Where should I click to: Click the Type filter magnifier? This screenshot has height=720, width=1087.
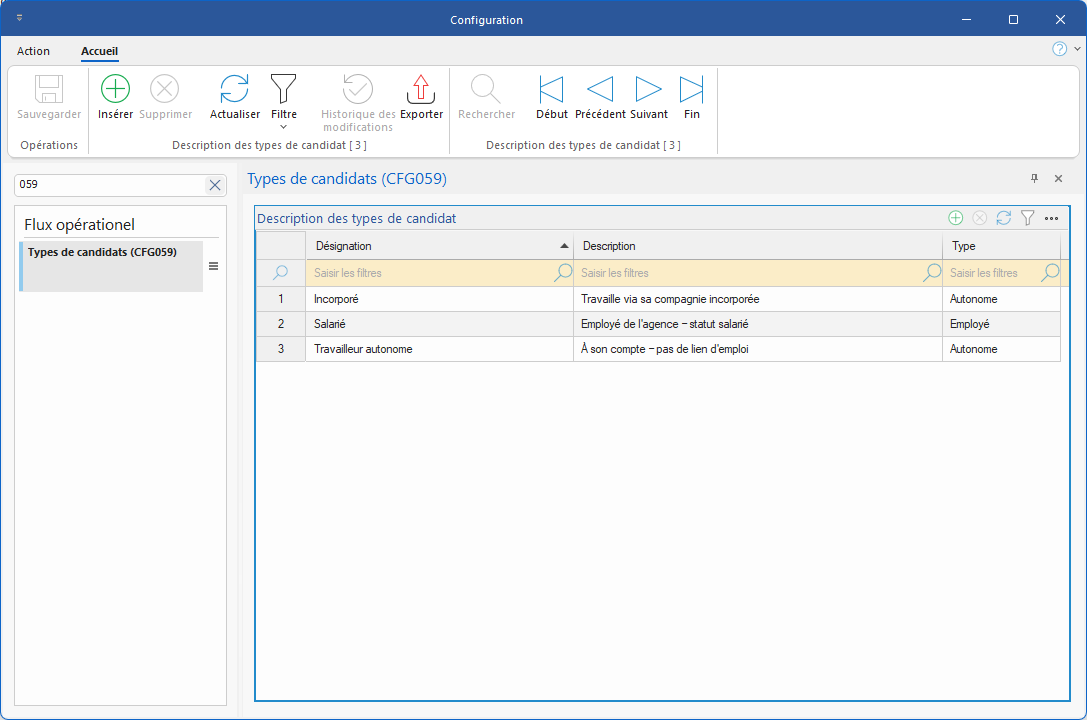pyautogui.click(x=1050, y=272)
